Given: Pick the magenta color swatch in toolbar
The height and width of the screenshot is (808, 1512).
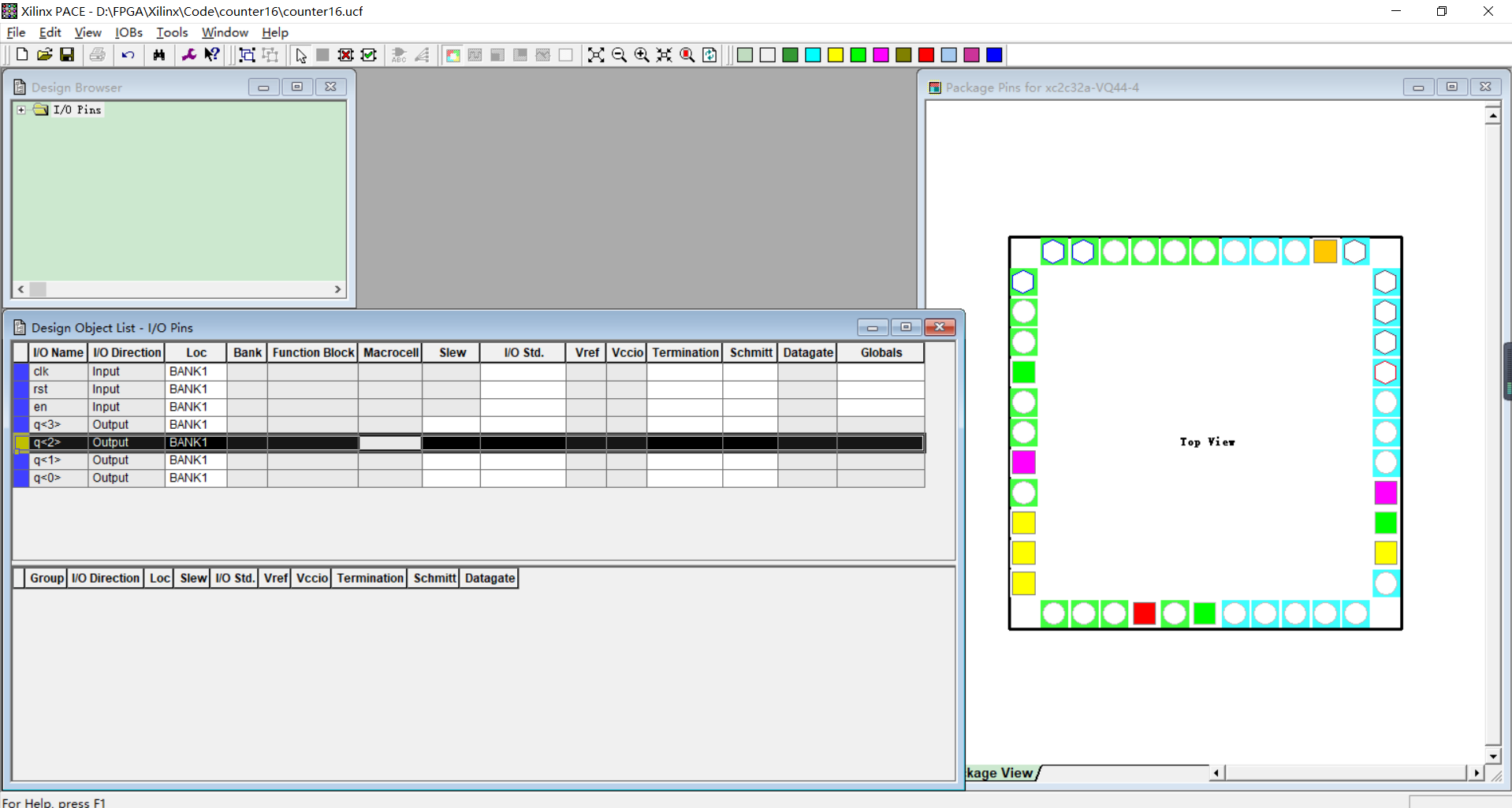Looking at the screenshot, I should (x=881, y=54).
